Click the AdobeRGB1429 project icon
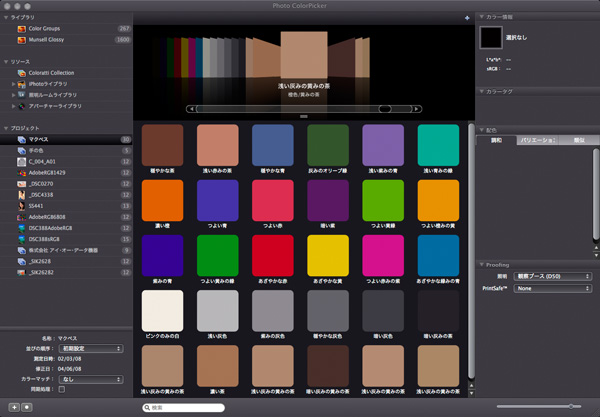The height and width of the screenshot is (417, 600). (21, 172)
